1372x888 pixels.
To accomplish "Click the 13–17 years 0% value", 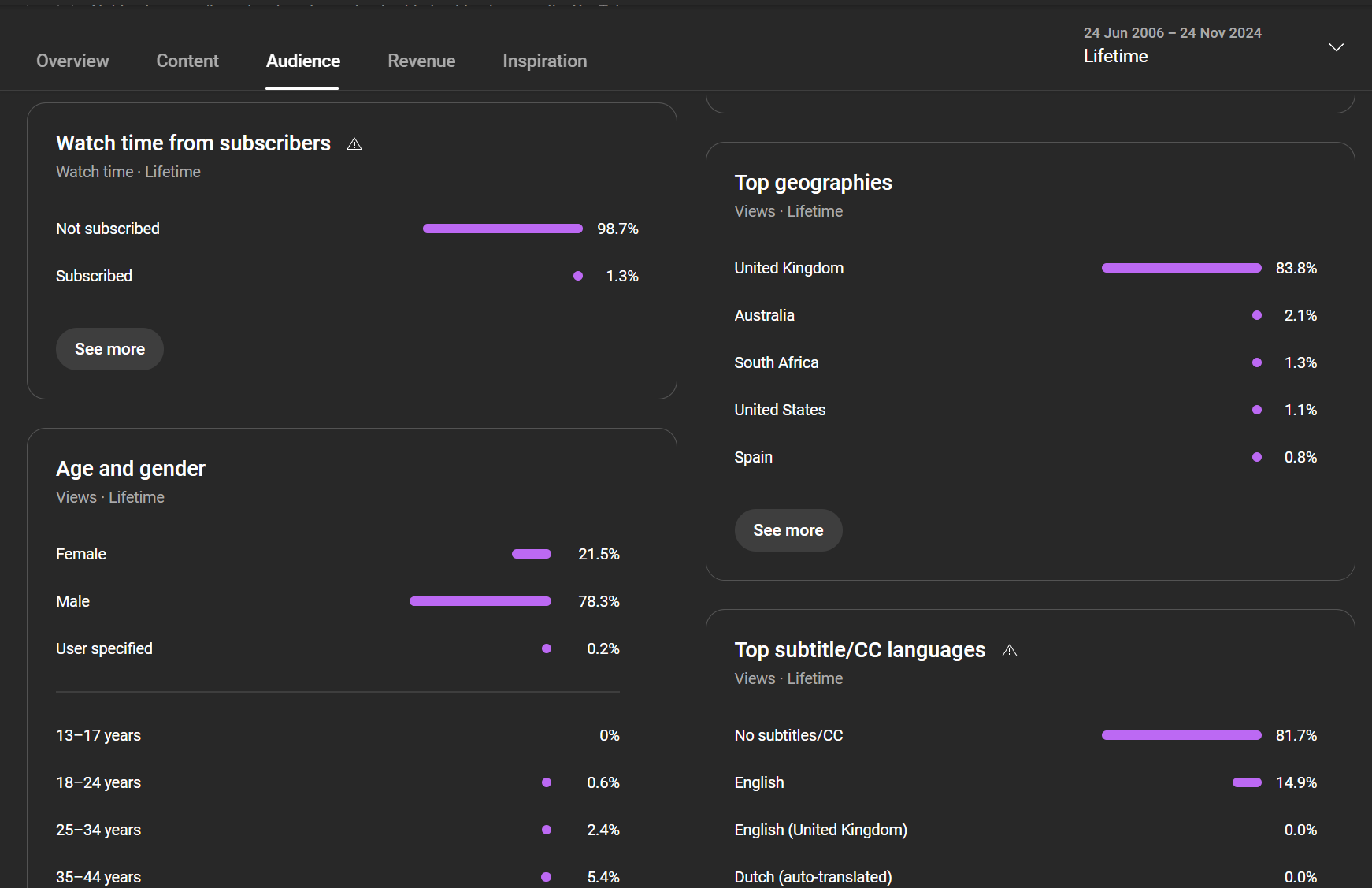I will click(x=610, y=735).
